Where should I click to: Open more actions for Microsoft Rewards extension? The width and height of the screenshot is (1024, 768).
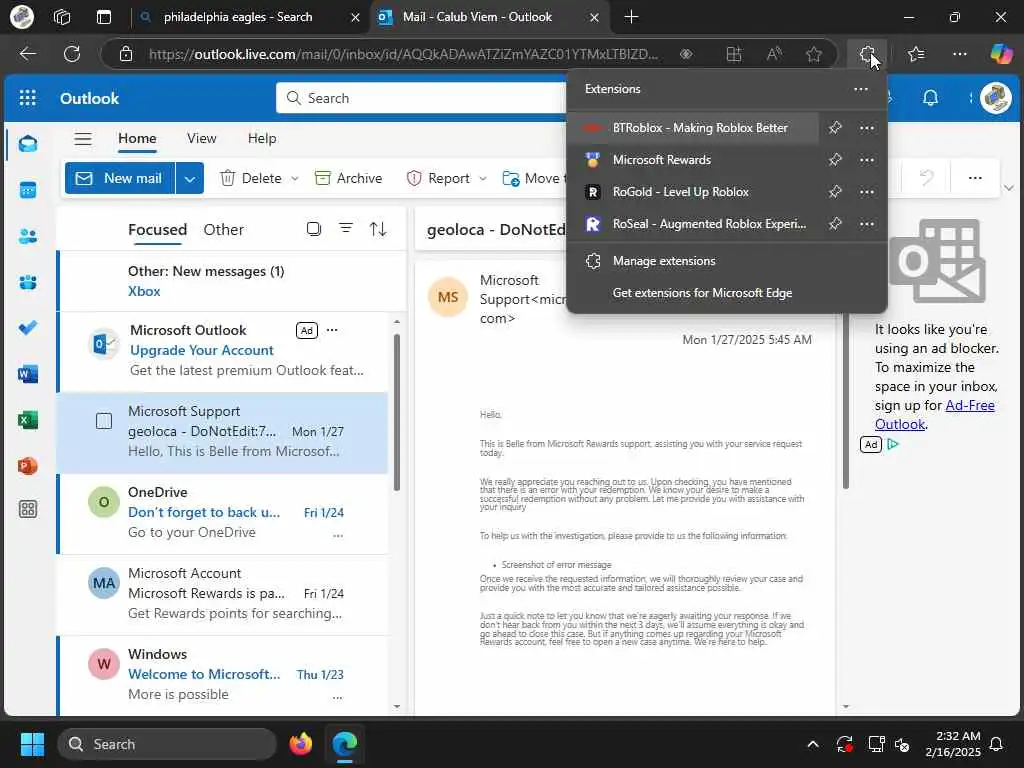[x=867, y=160]
